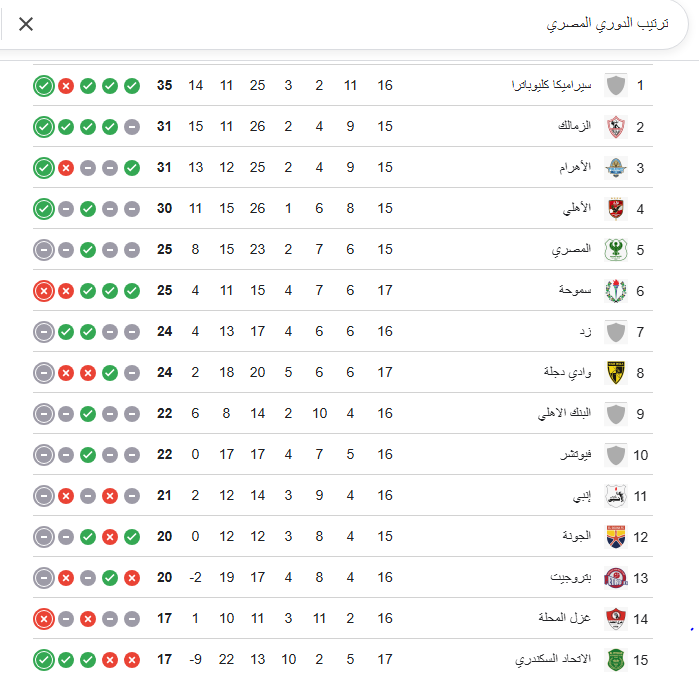Click the الزمالك club logo

[x=616, y=127]
